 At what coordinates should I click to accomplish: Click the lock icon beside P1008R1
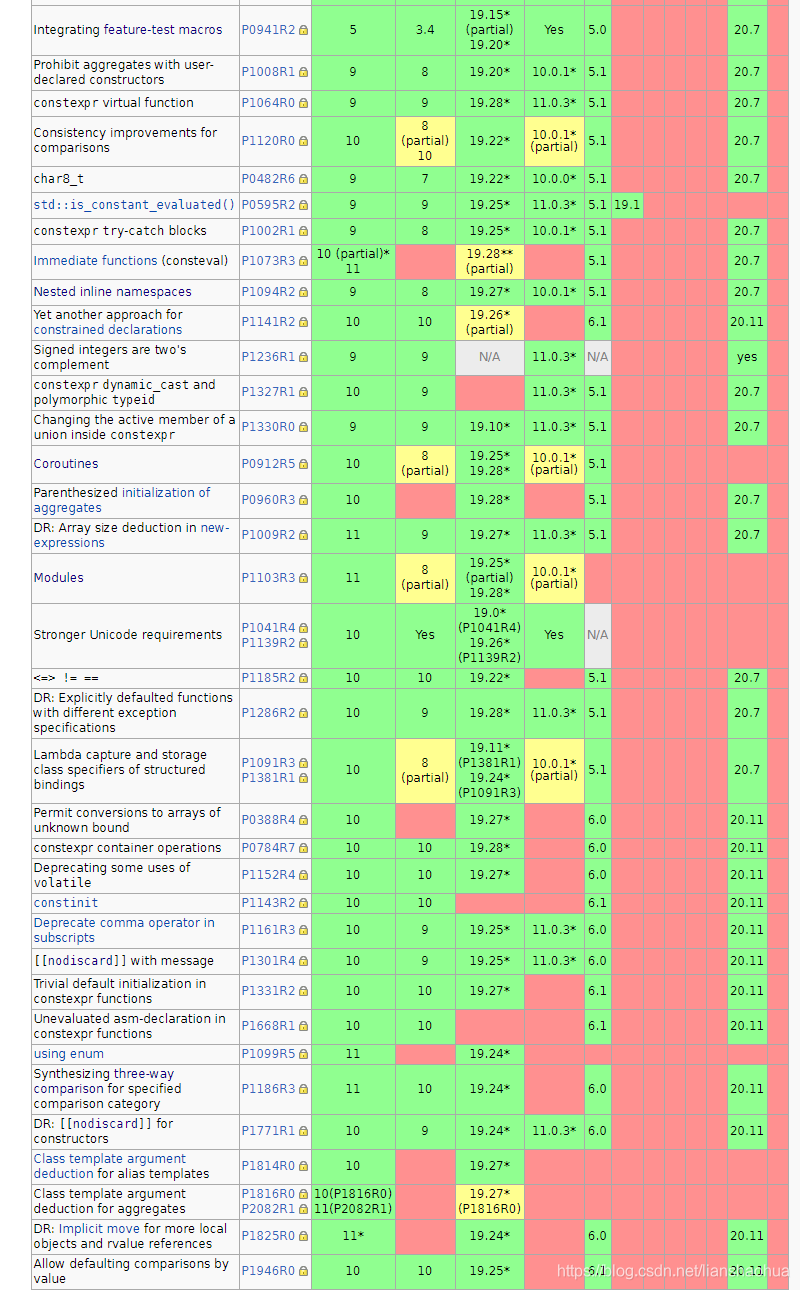pyautogui.click(x=303, y=72)
